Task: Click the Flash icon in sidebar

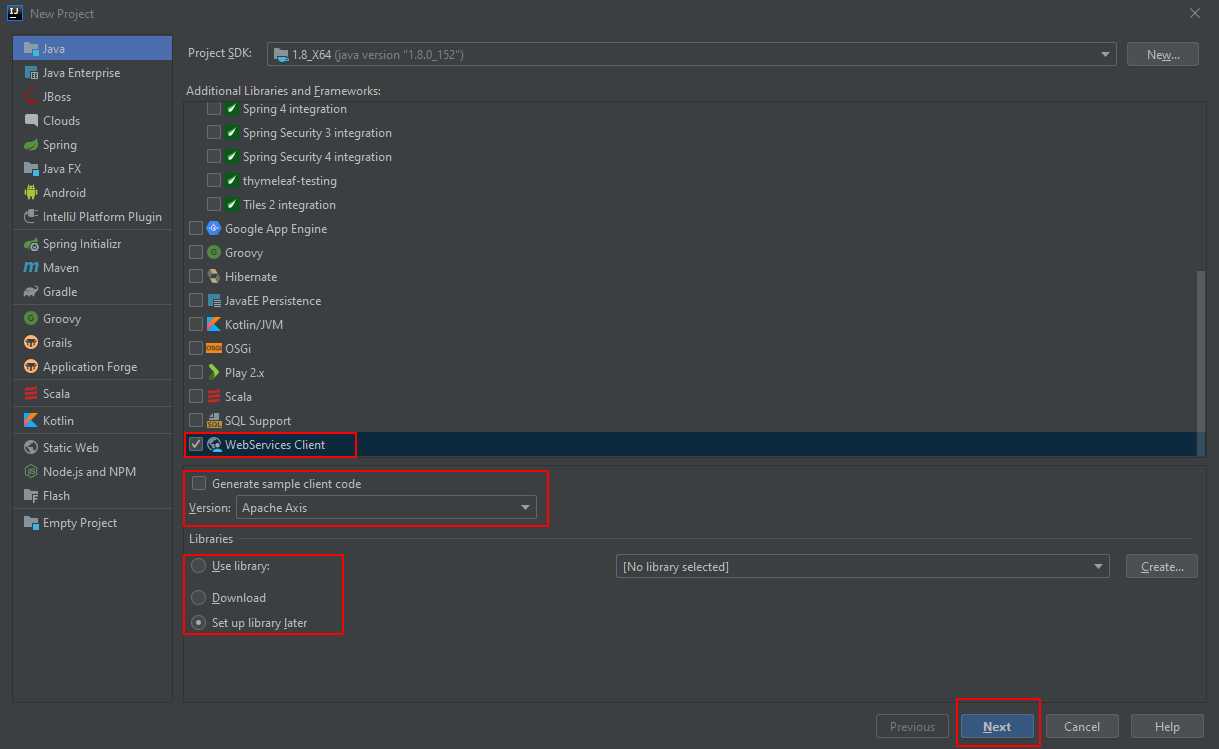Action: click(31, 495)
